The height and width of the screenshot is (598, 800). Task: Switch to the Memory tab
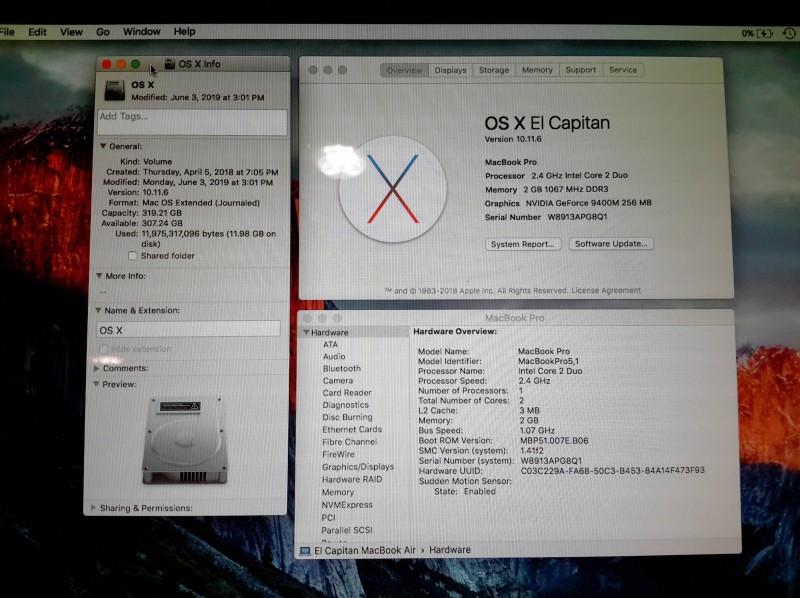click(x=537, y=70)
